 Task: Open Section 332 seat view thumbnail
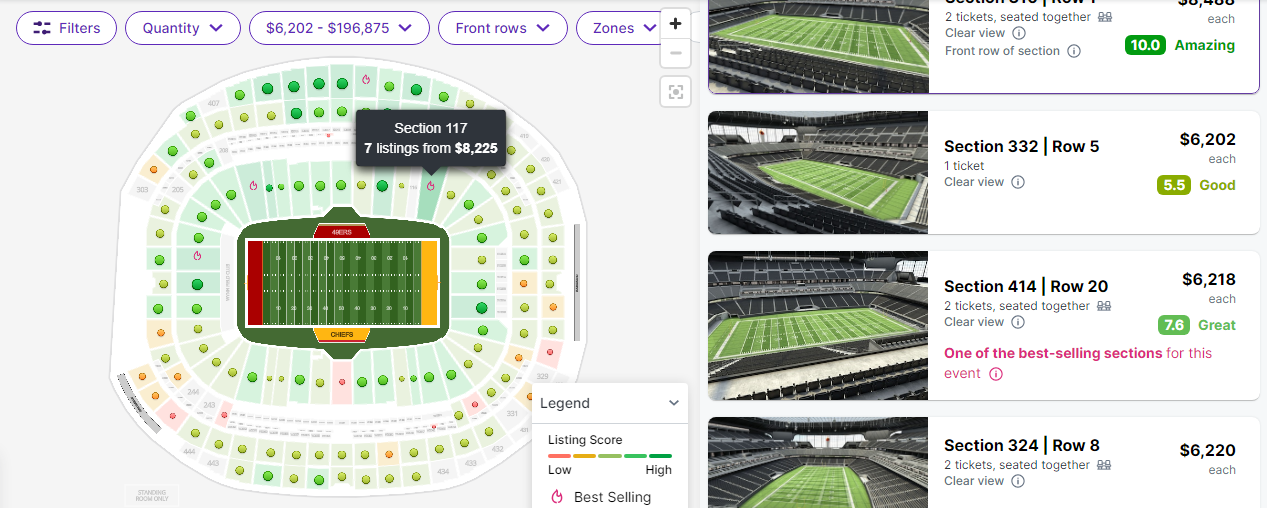(818, 172)
